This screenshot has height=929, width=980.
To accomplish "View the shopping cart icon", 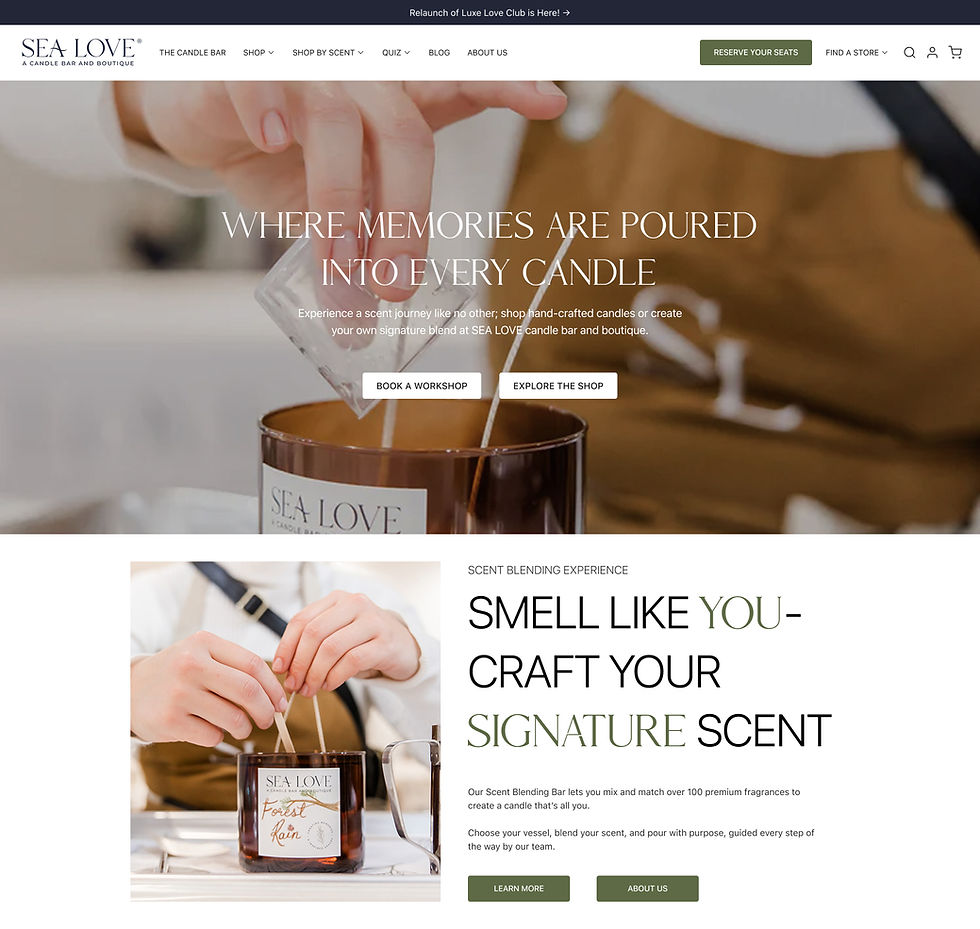I will click(x=955, y=53).
